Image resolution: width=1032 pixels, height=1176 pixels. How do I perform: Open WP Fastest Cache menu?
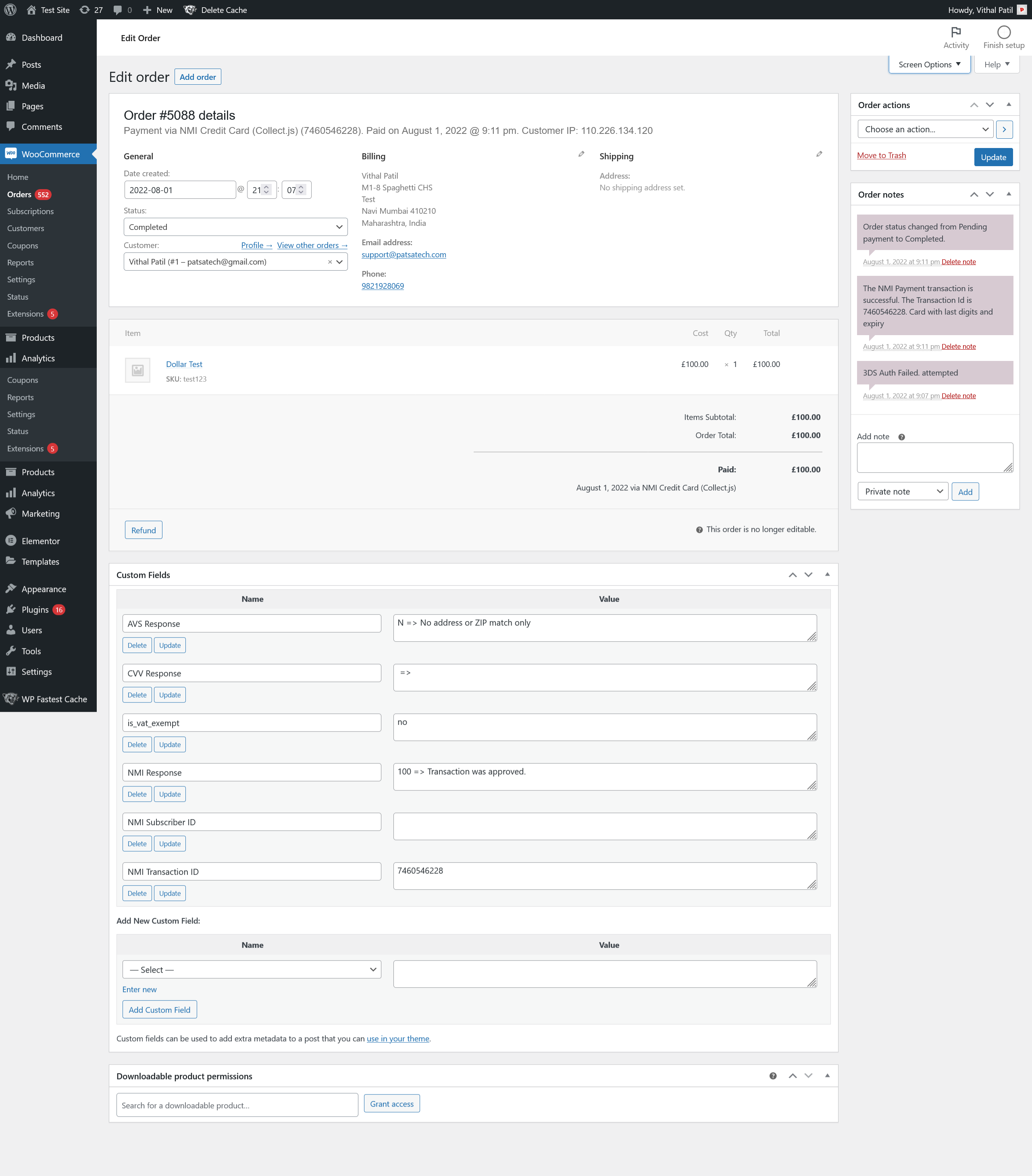[48, 699]
